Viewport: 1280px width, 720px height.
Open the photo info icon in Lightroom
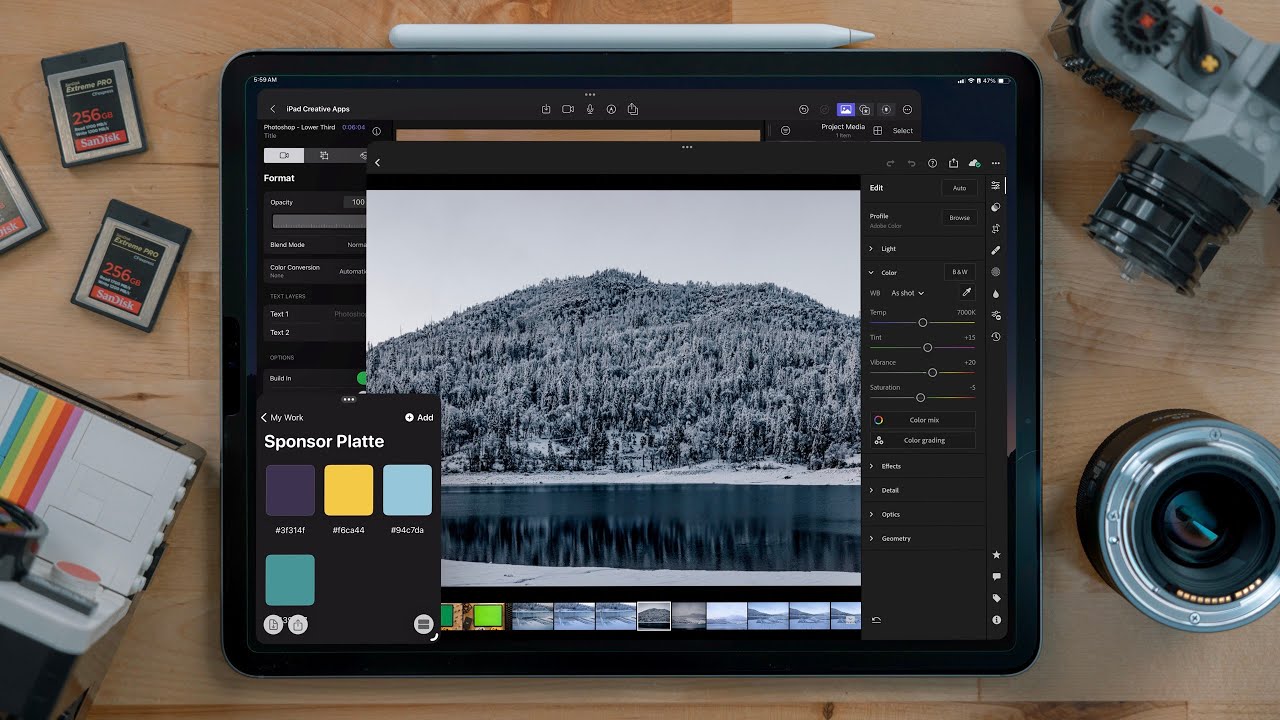(x=996, y=620)
